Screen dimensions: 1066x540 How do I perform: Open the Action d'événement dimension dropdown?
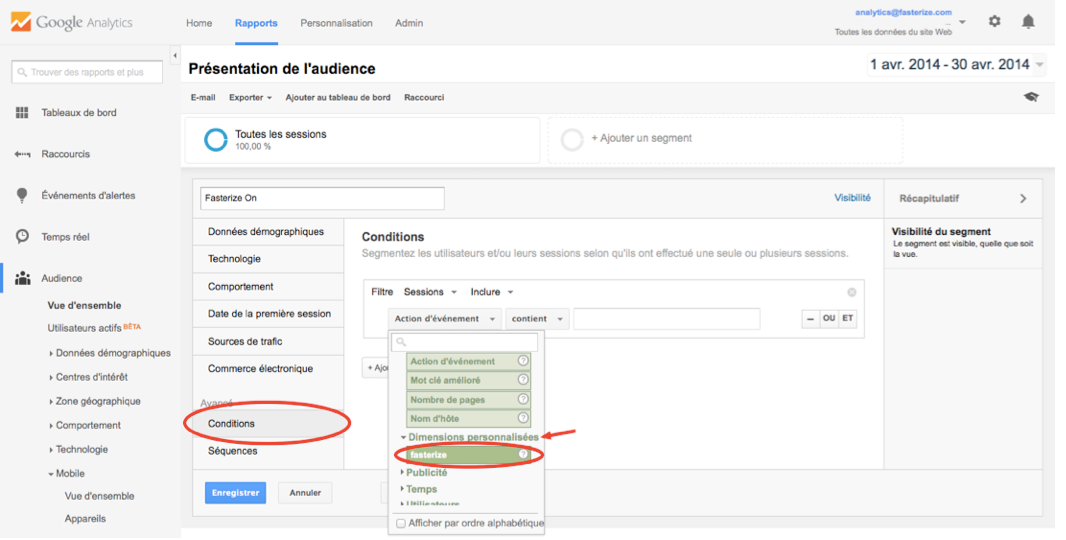[445, 319]
